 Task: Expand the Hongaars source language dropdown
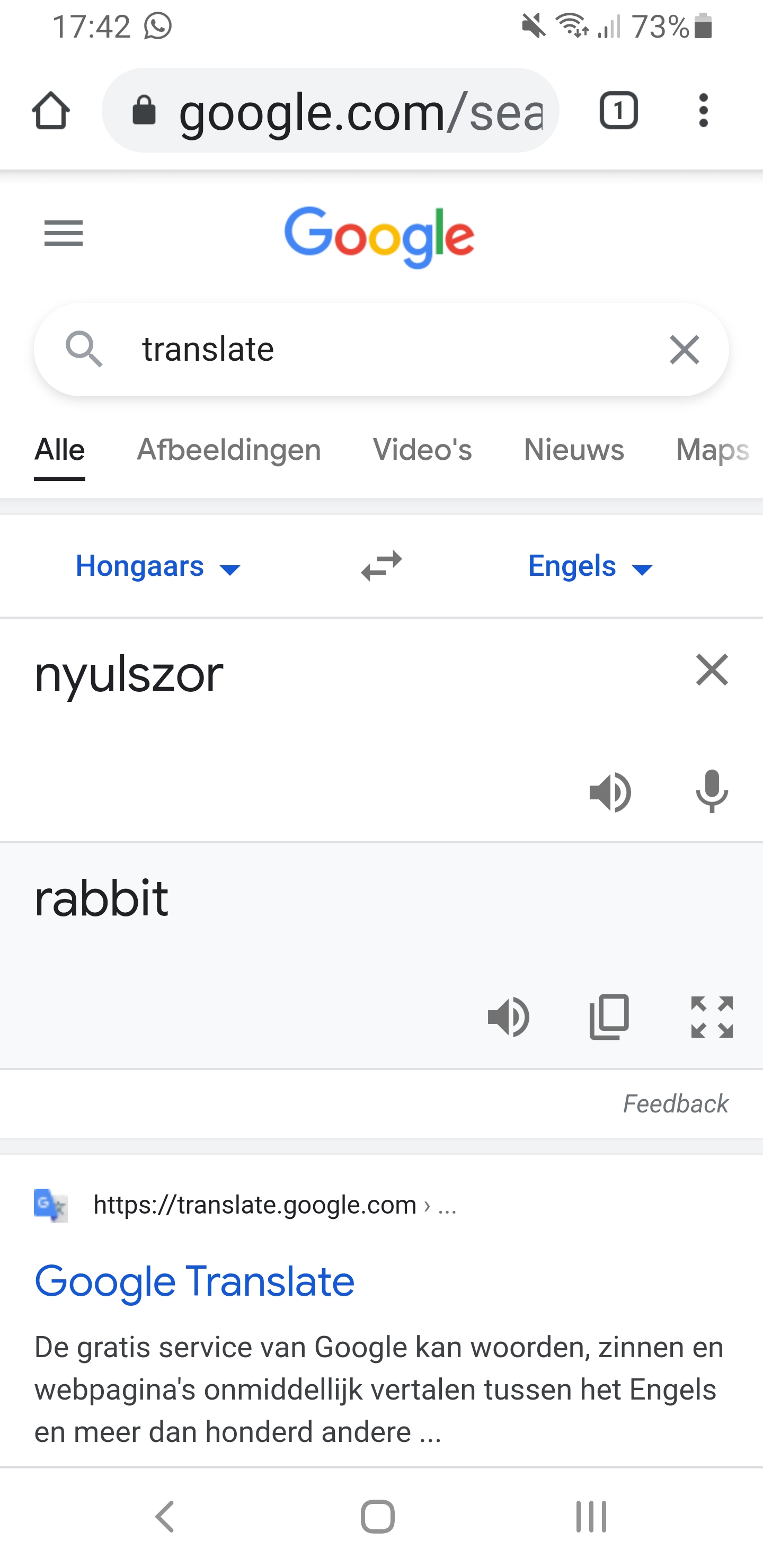pyautogui.click(x=158, y=567)
